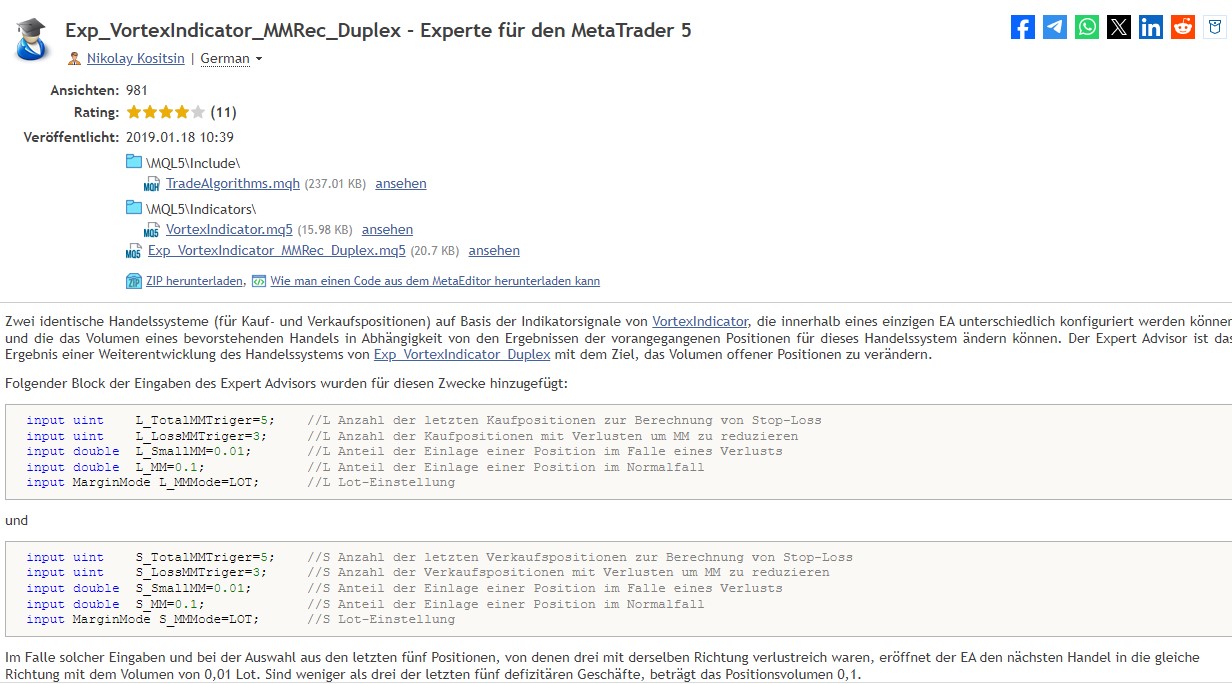Screen dimensions: 1232x684
Task: Share on Reddit
Action: point(1183,27)
